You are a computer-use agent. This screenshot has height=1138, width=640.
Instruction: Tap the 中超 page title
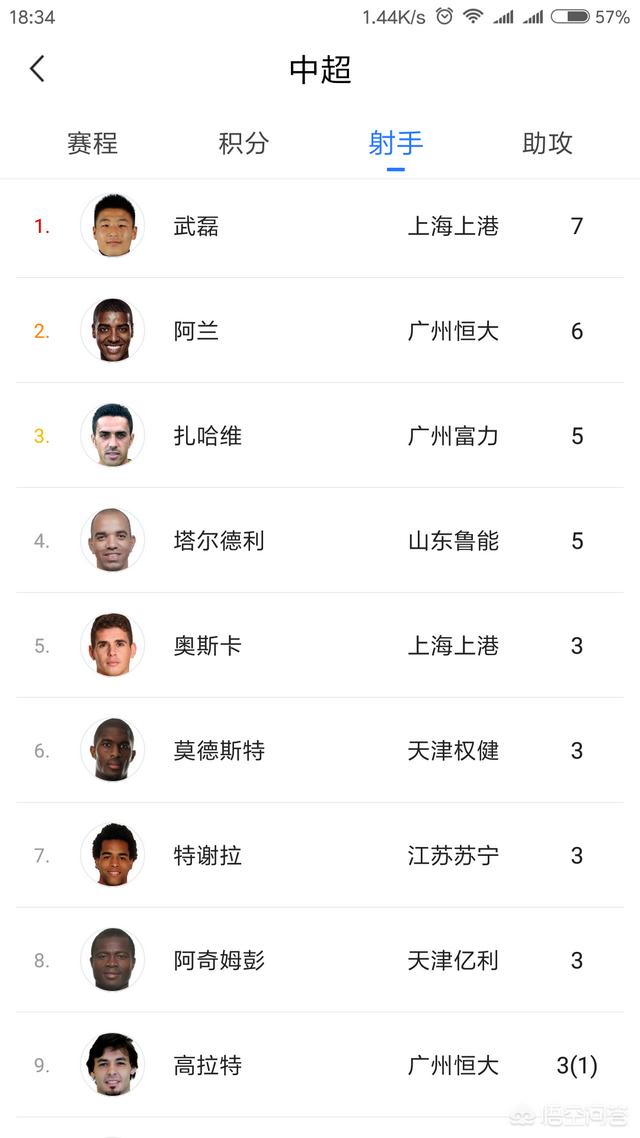coord(320,69)
